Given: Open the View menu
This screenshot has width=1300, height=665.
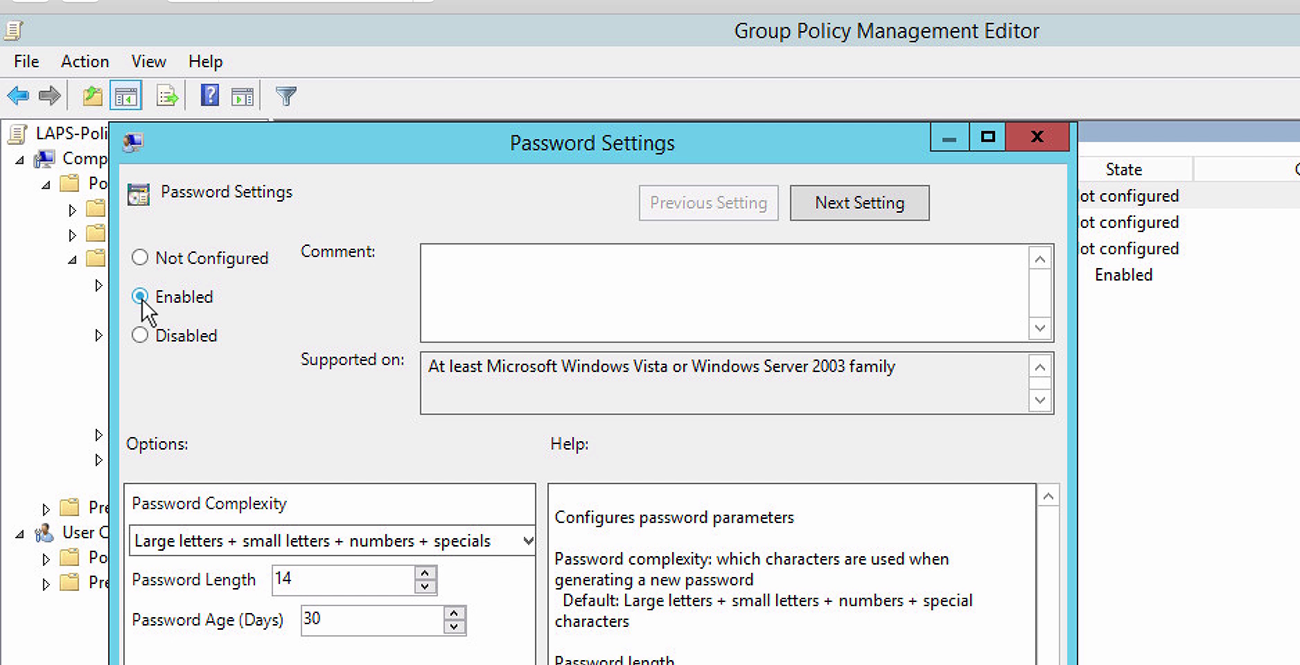Looking at the screenshot, I should [148, 61].
